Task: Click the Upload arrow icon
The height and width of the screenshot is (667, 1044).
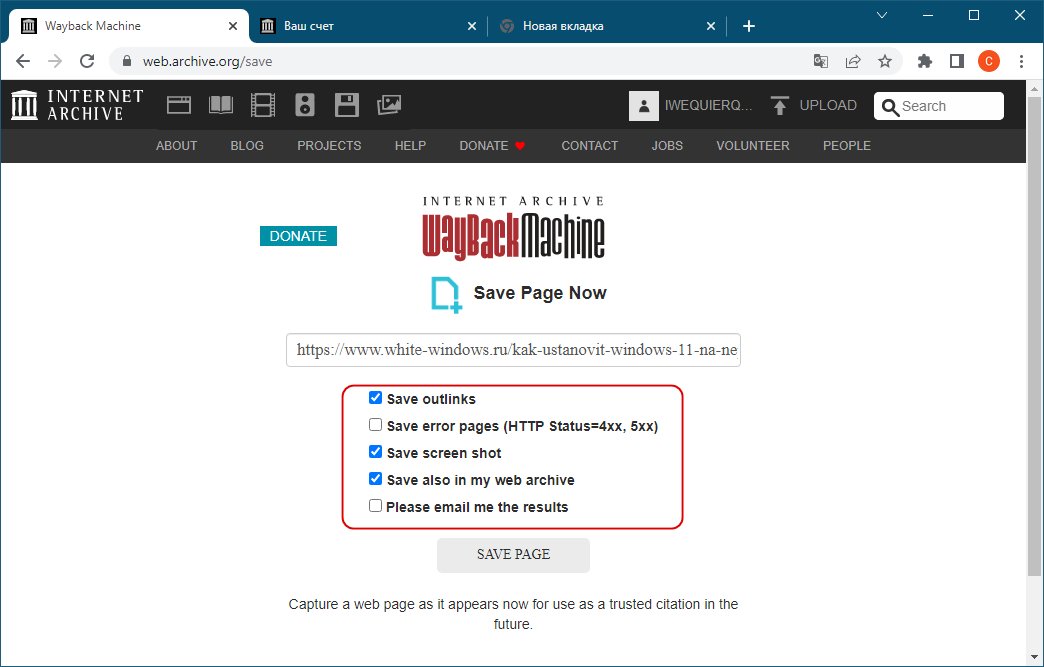Action: (x=780, y=106)
